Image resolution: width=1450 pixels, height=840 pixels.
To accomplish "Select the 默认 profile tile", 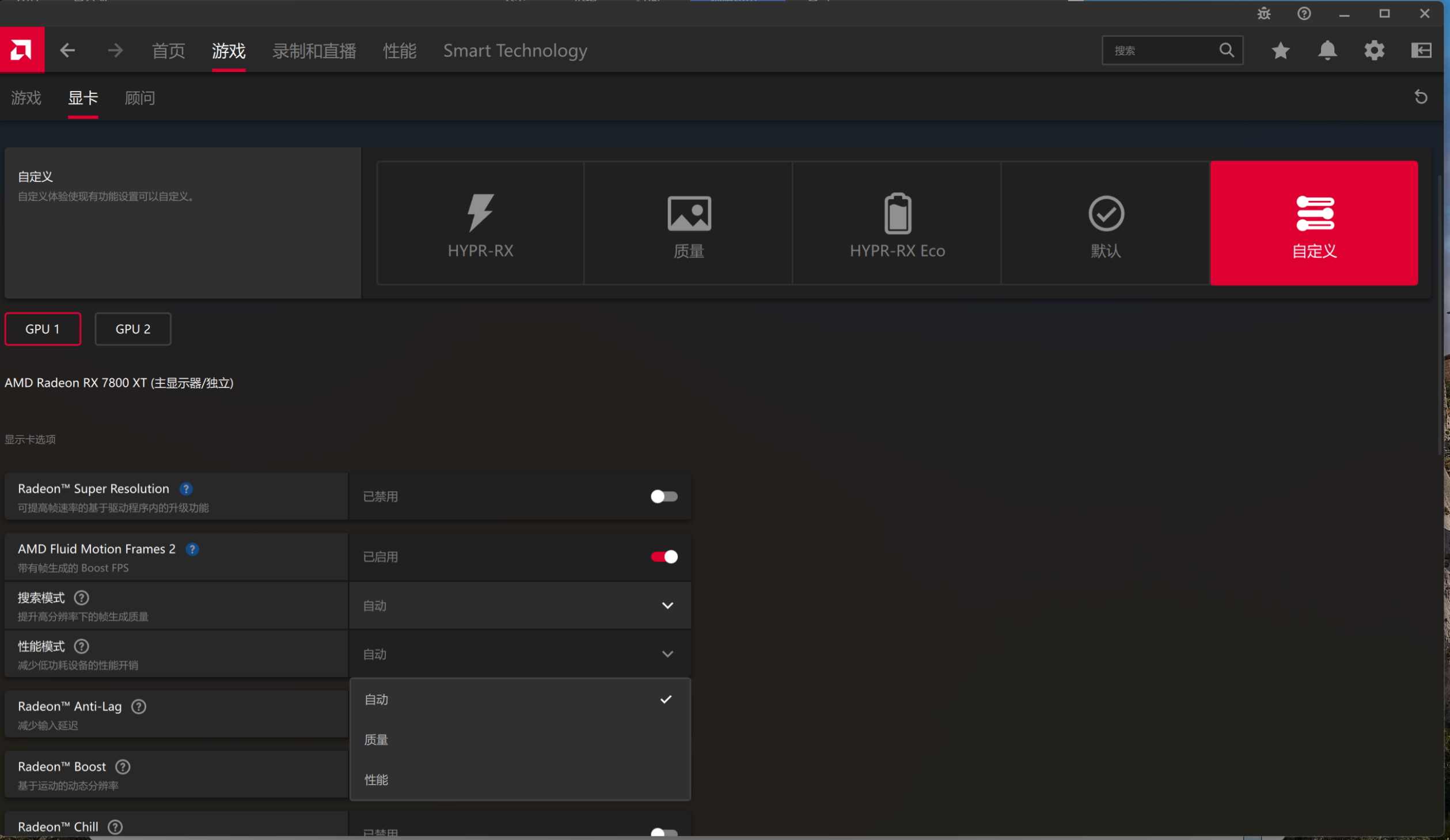I will (1106, 223).
